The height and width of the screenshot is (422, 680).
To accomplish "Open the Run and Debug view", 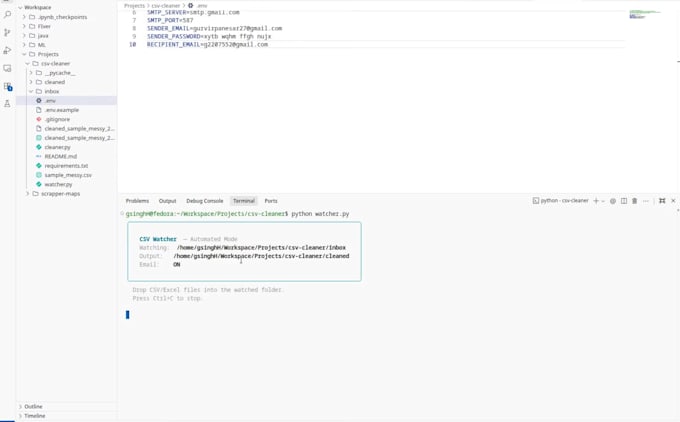I will 7,50.
